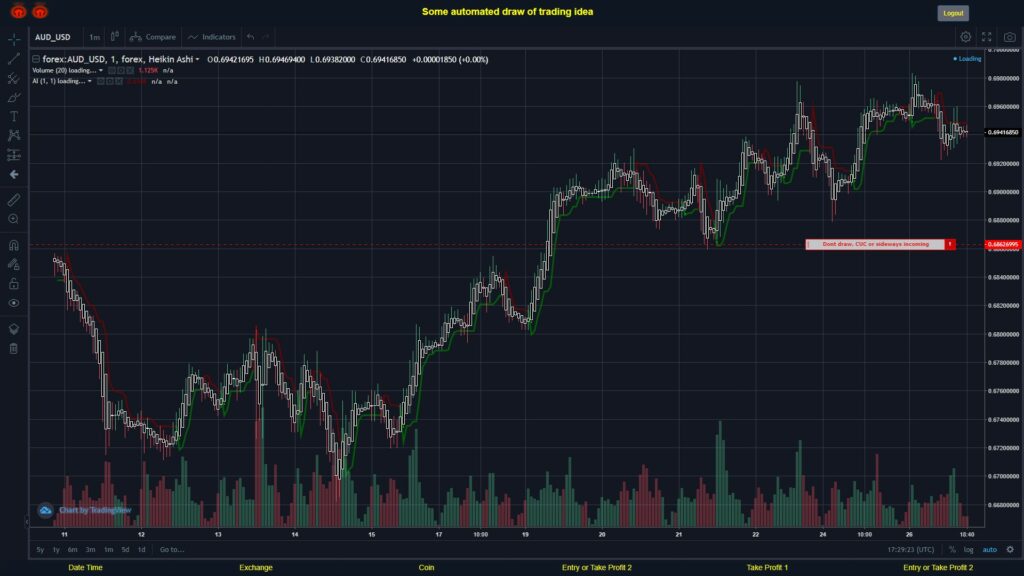The image size is (1024, 576).
Task: Open the pitchfork tools in left sidebar
Action: pos(14,78)
